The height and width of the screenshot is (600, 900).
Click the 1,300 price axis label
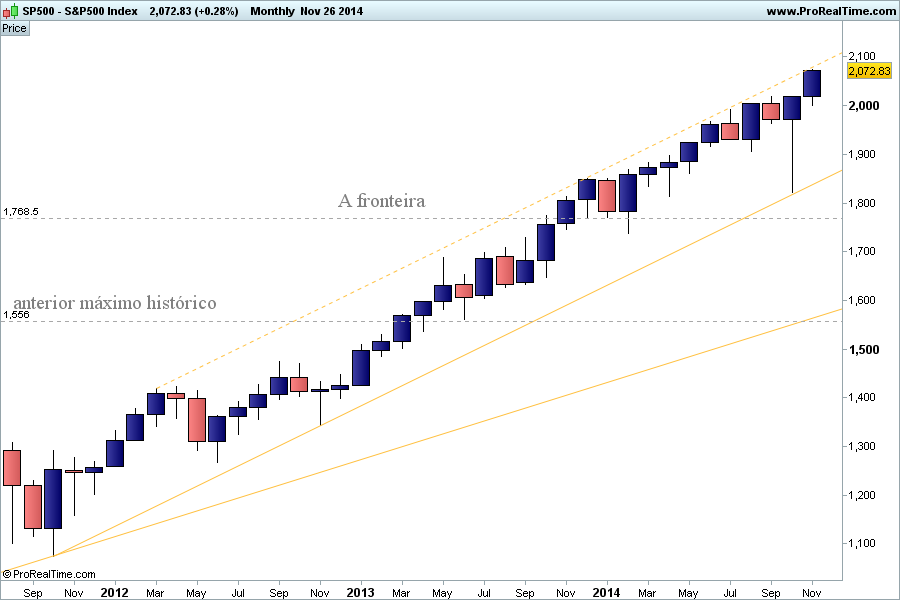(862, 446)
